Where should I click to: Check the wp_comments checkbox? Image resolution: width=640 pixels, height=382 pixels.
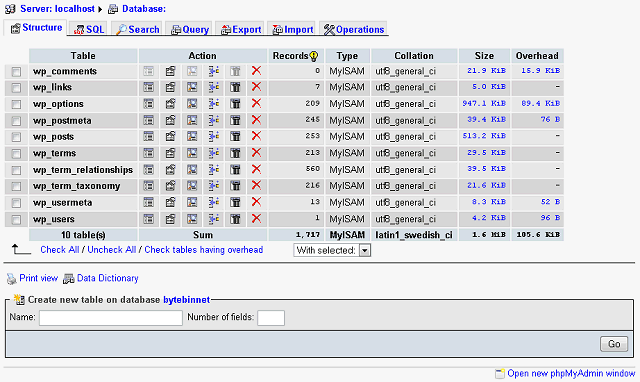[x=16, y=72]
